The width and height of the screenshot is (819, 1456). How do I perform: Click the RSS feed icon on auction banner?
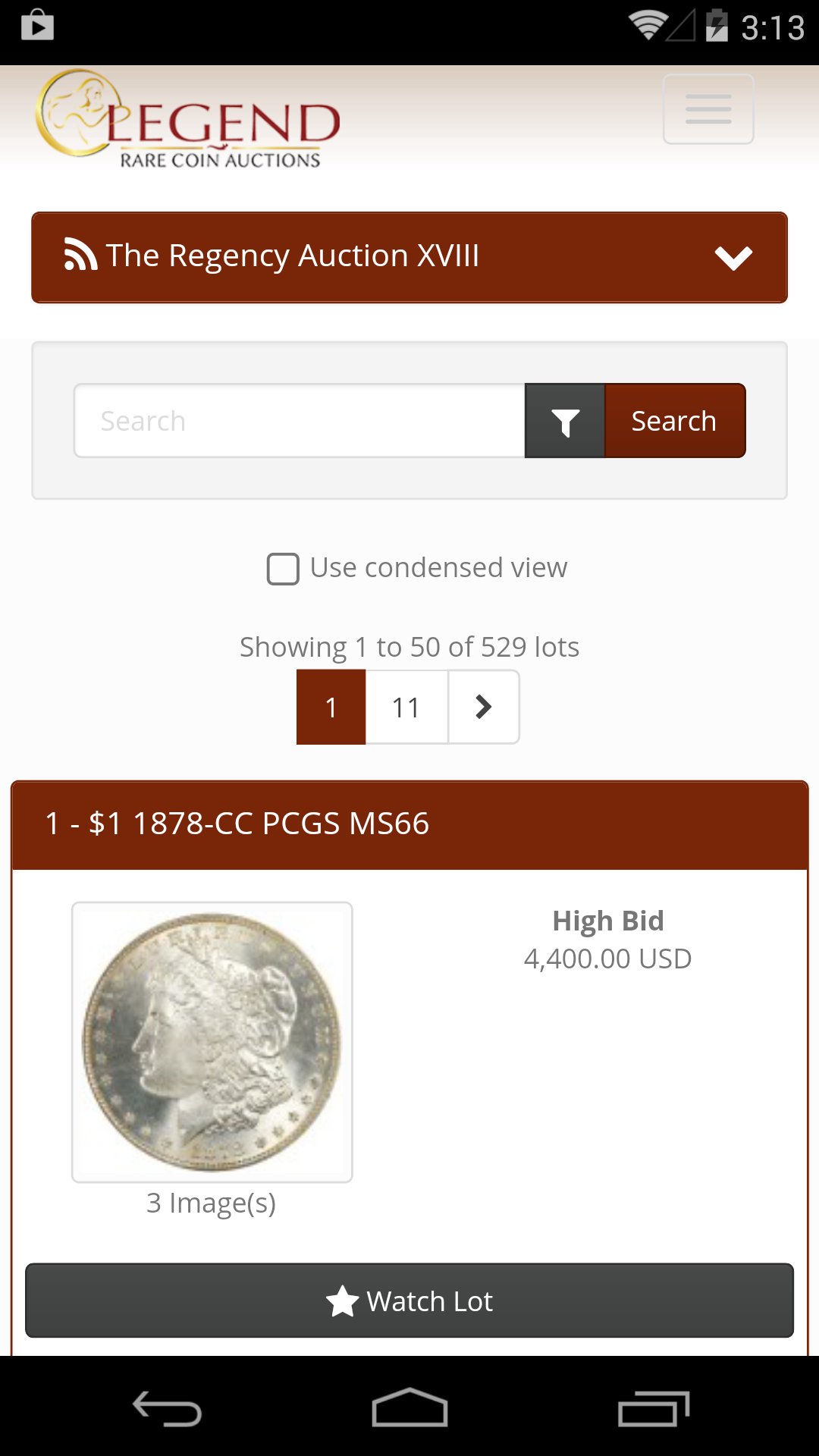[x=78, y=256]
